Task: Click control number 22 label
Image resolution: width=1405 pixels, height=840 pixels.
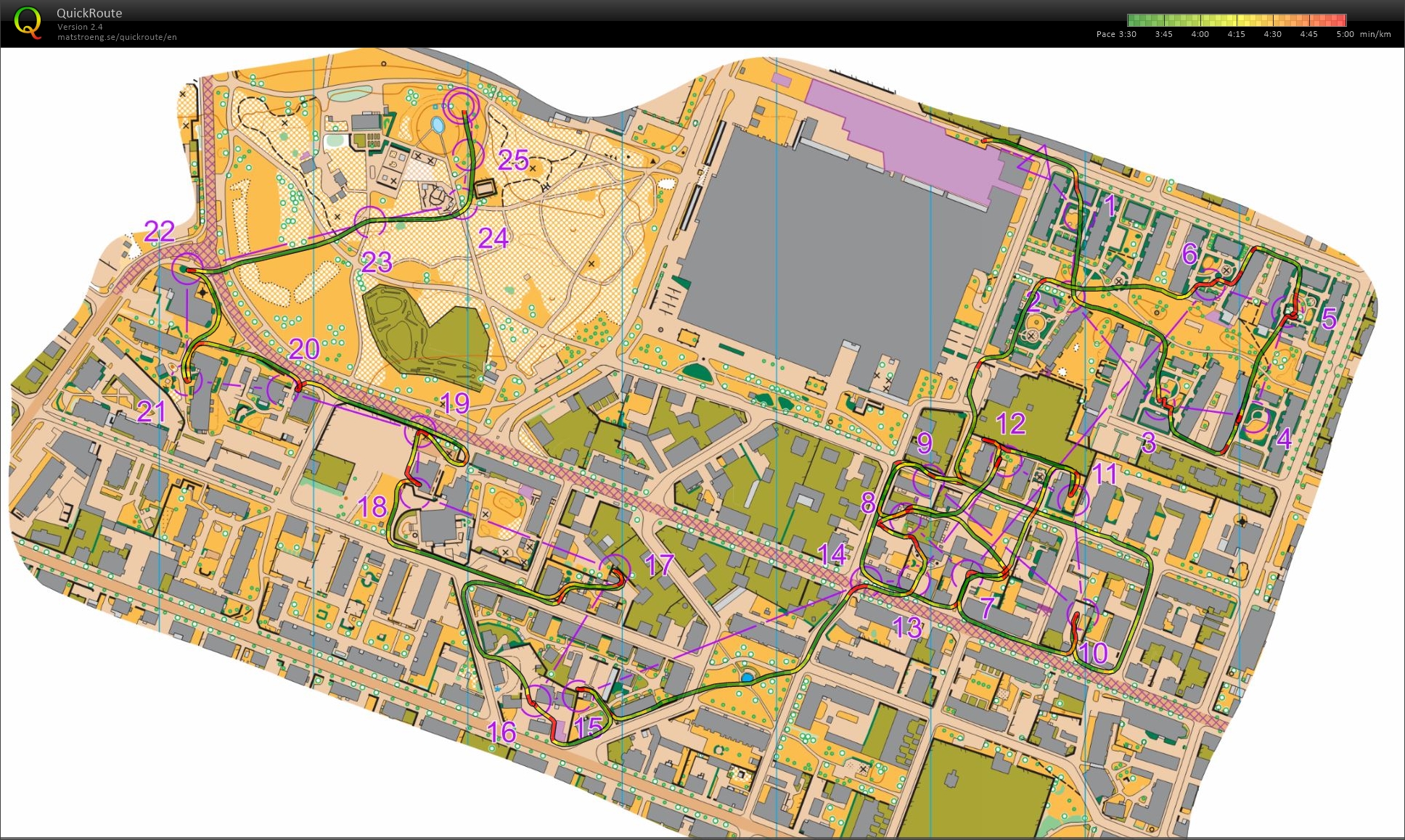Action: pyautogui.click(x=159, y=232)
